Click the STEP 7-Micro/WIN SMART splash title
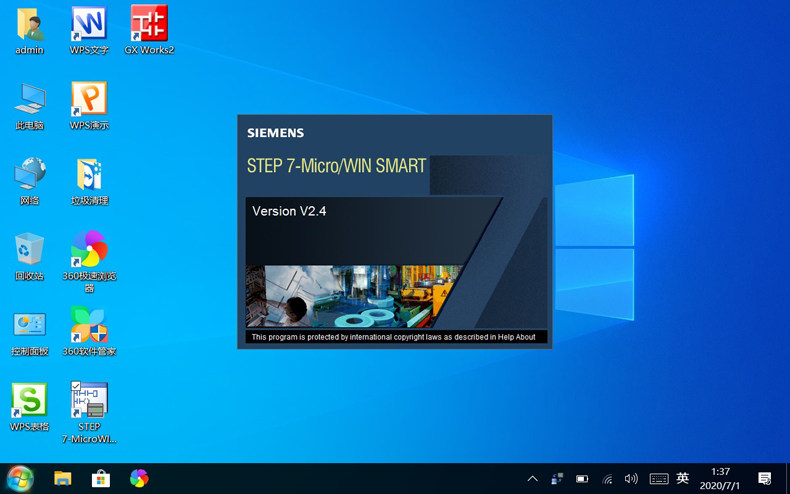Image resolution: width=790 pixels, height=494 pixels. [x=337, y=166]
